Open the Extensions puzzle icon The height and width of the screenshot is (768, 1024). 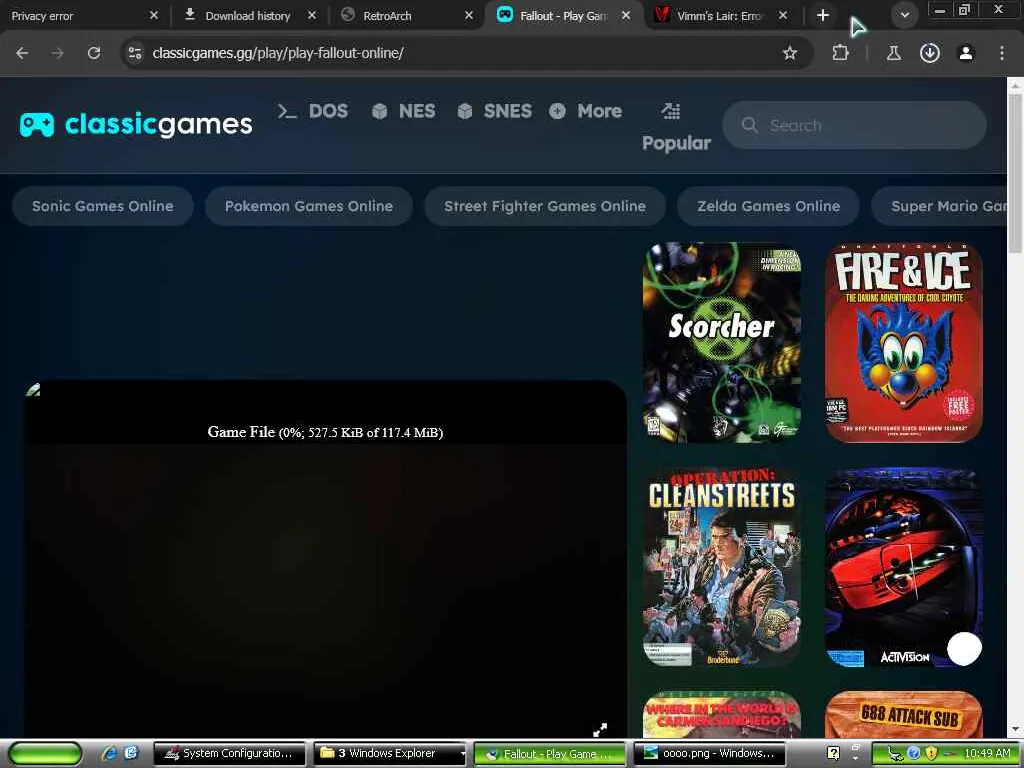(840, 53)
